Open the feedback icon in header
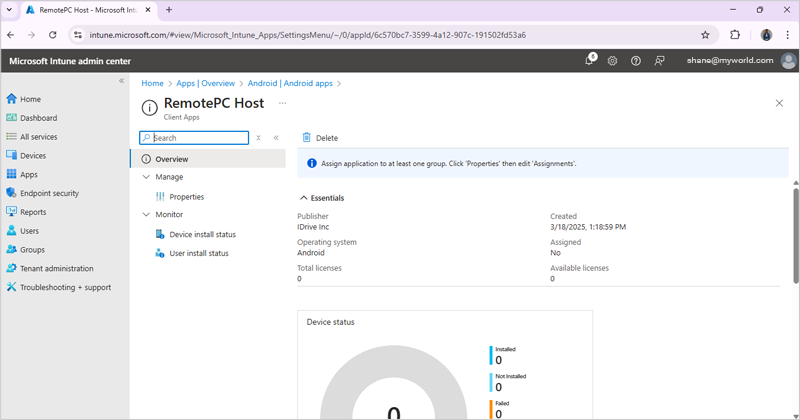Viewport: 800px width, 420px height. tap(659, 61)
